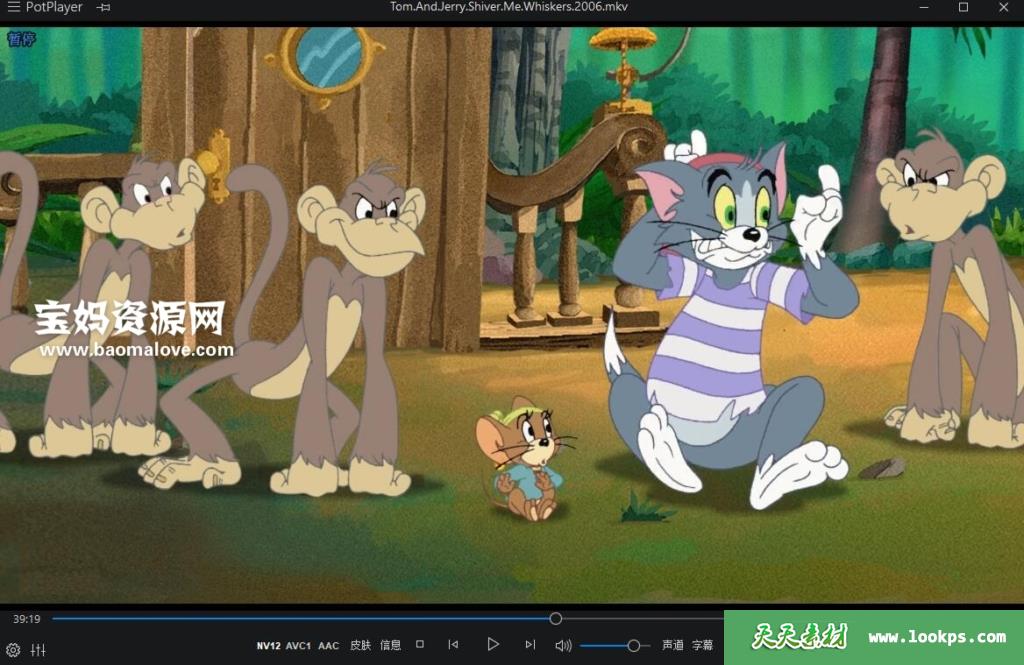The image size is (1024, 665).
Task: Click the volume slider handle
Action: [x=633, y=646]
